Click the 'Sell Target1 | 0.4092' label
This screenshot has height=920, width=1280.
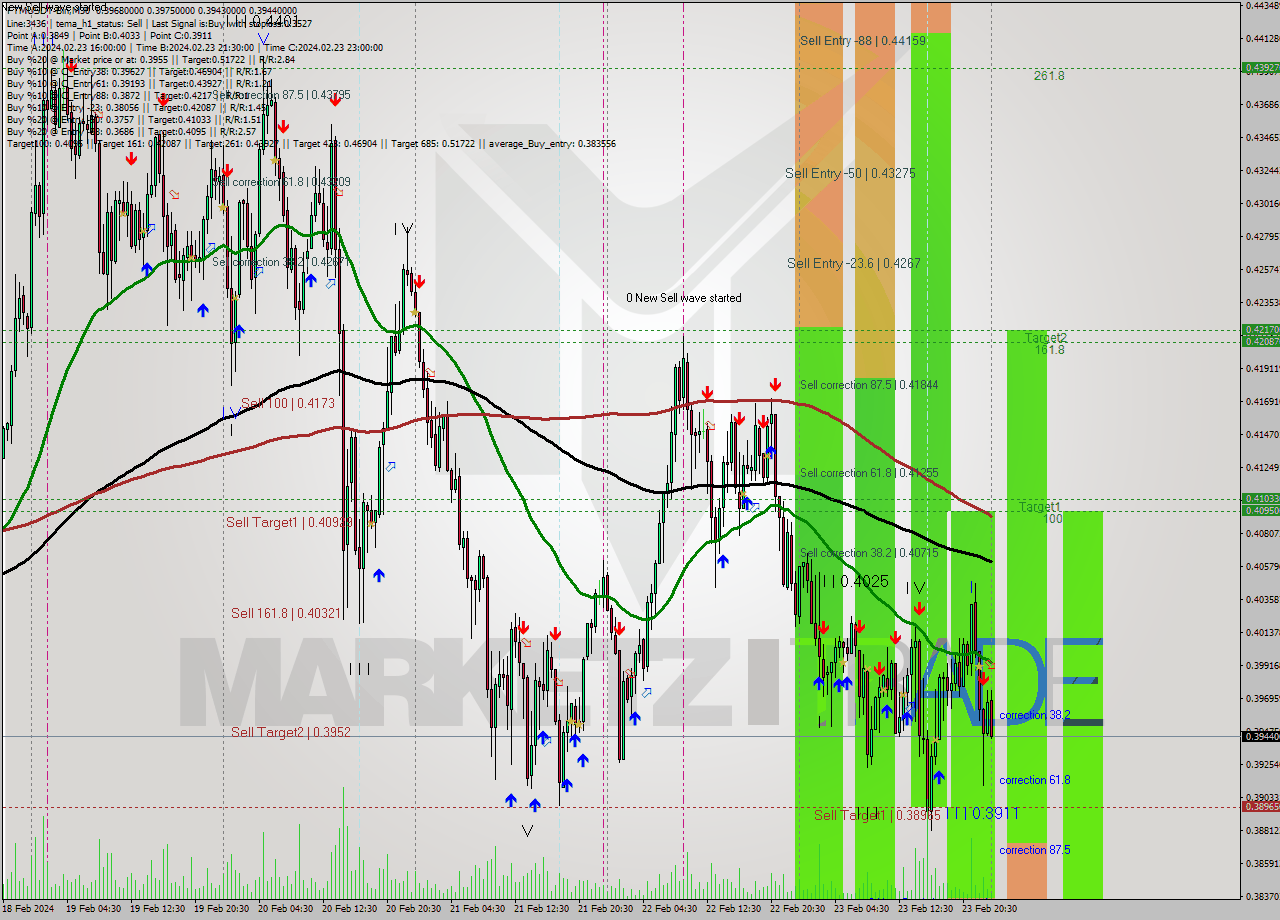[x=289, y=522]
